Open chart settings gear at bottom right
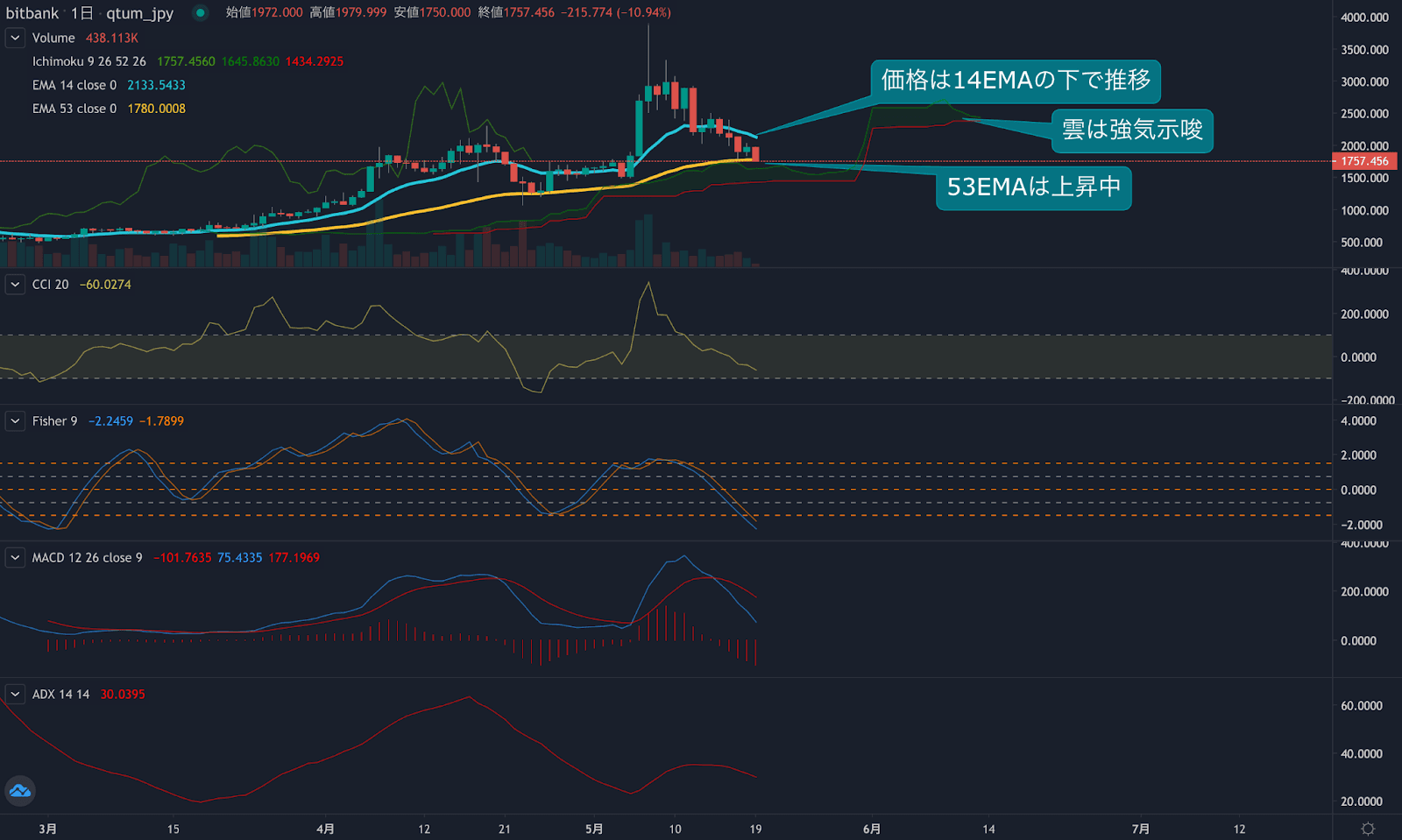 1367,829
